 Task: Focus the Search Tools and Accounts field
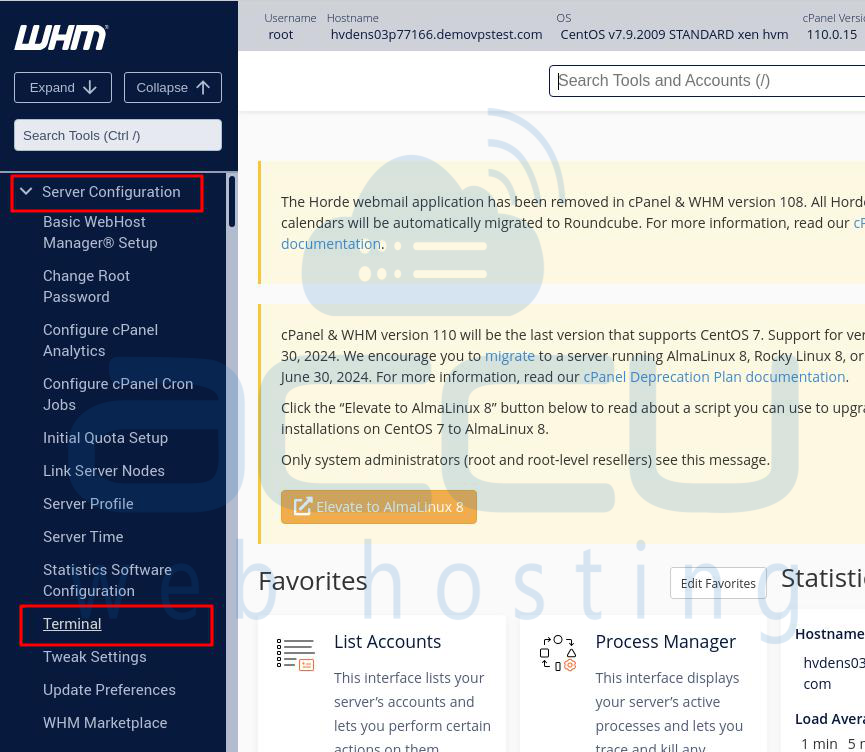tap(707, 81)
